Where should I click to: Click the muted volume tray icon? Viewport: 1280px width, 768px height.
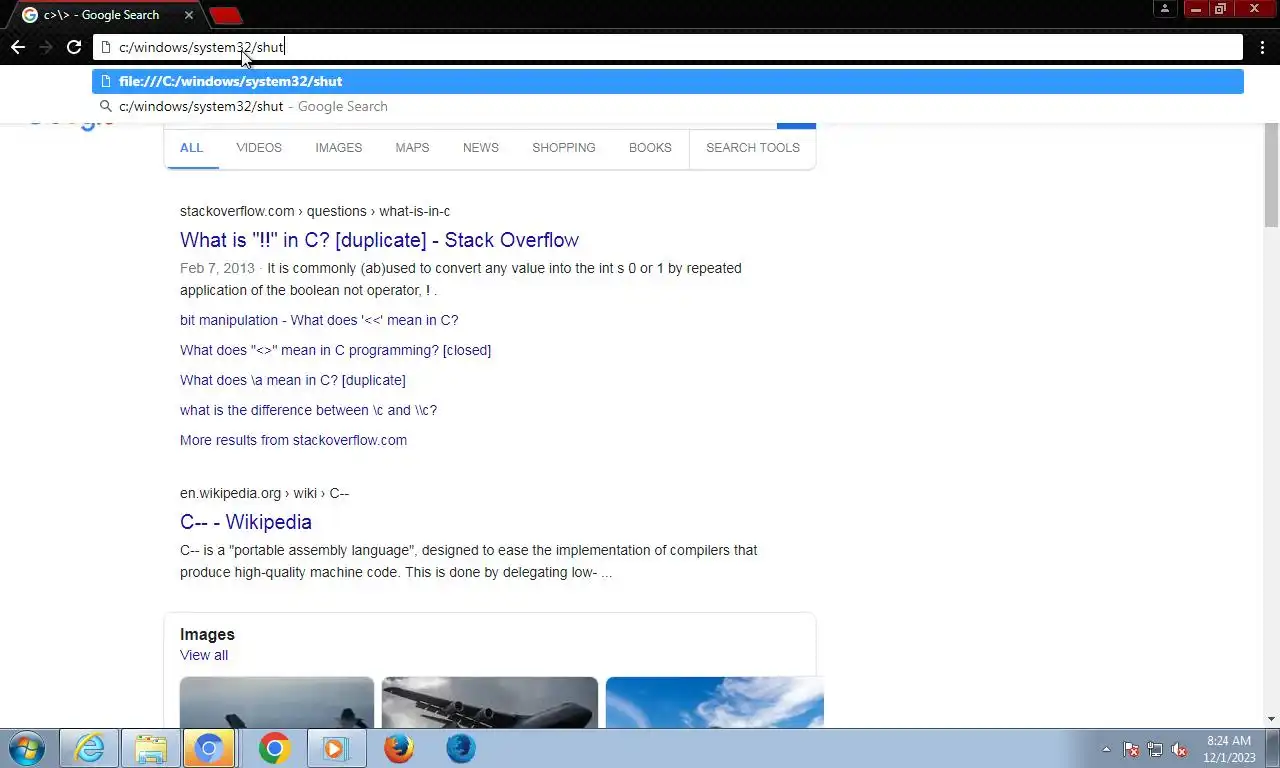(1179, 749)
